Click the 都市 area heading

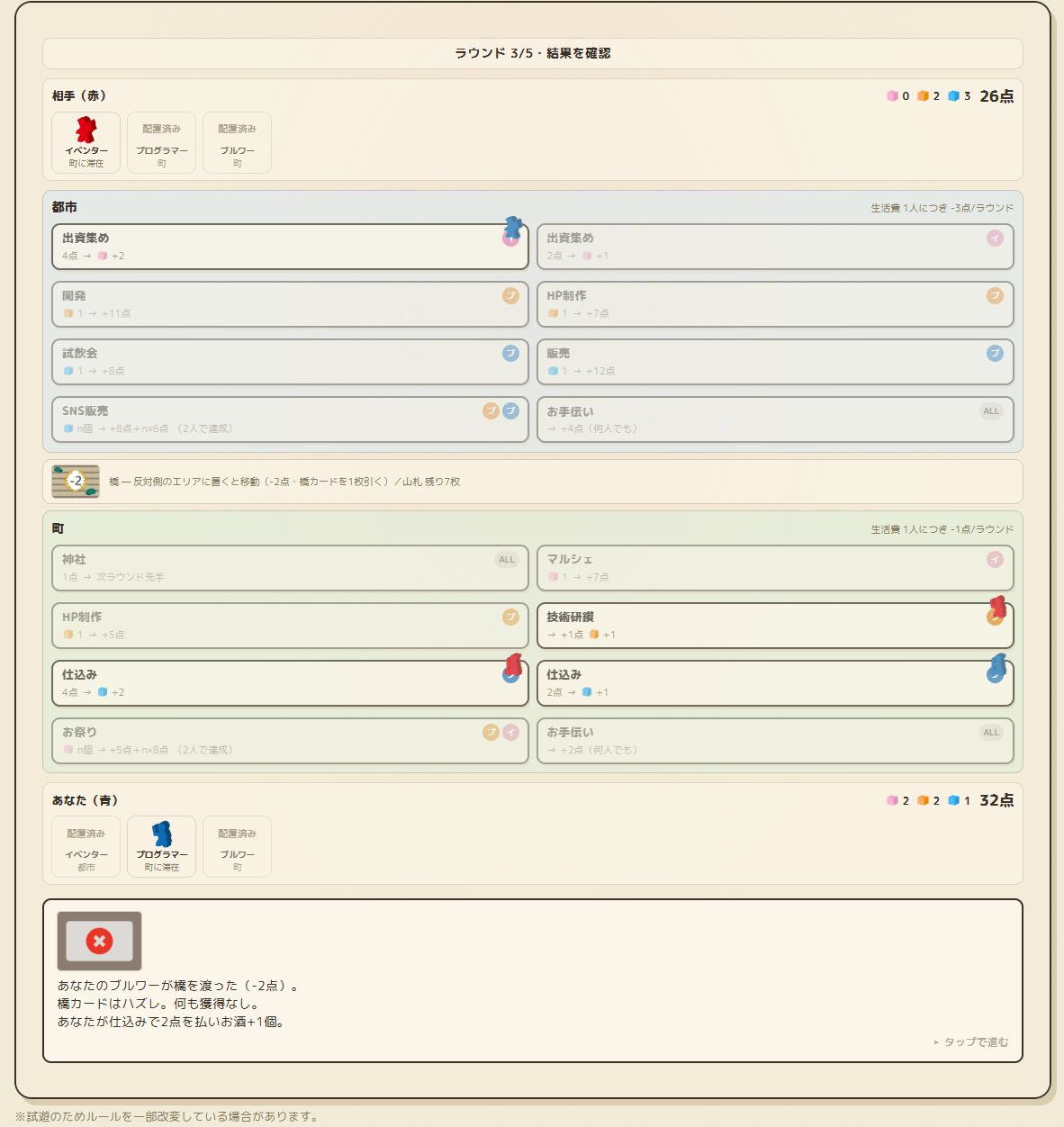tap(64, 207)
